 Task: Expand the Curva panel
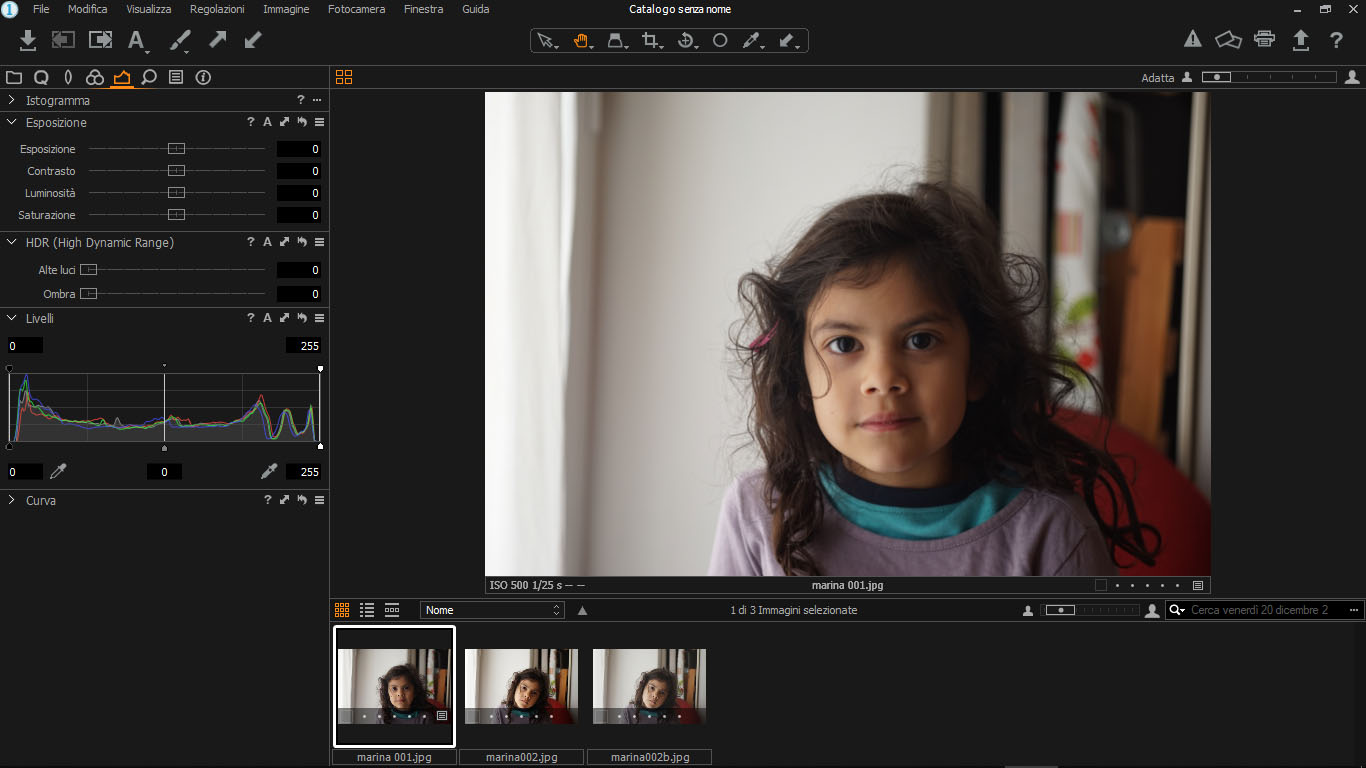(12, 500)
